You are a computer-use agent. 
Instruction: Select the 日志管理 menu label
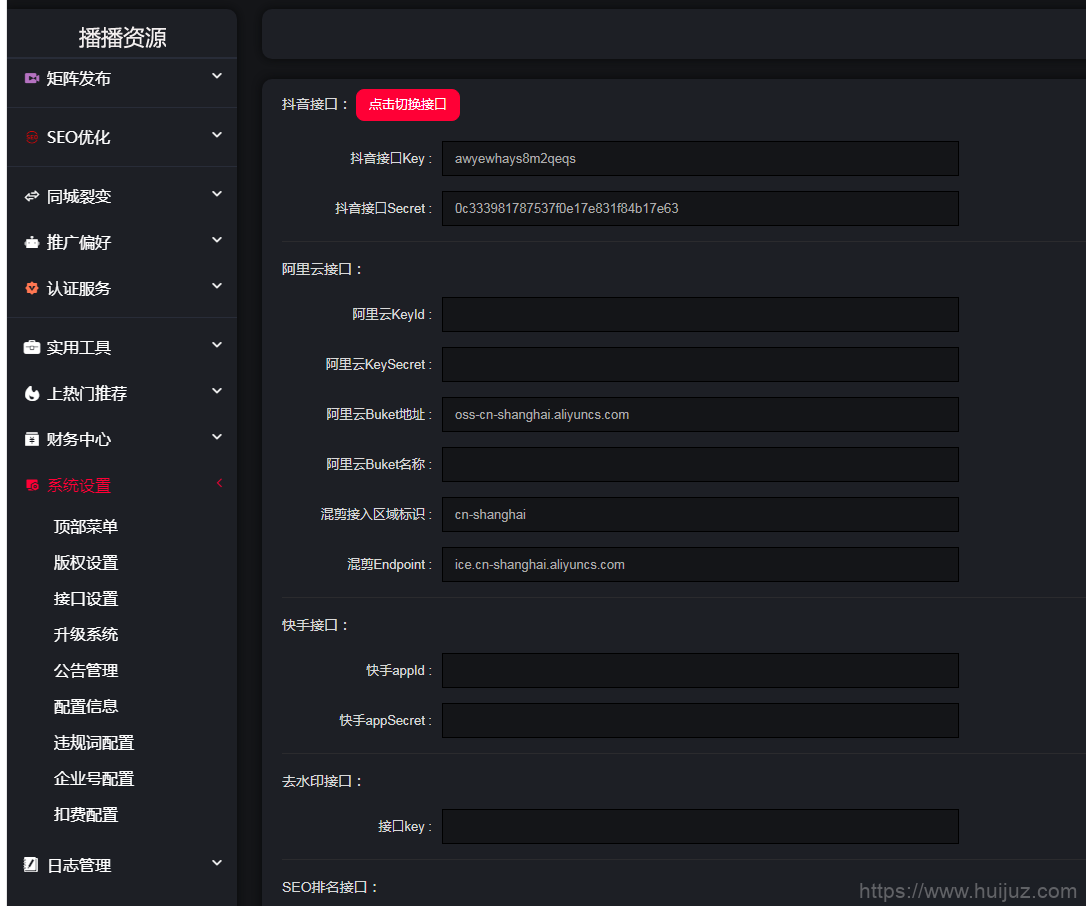point(79,865)
